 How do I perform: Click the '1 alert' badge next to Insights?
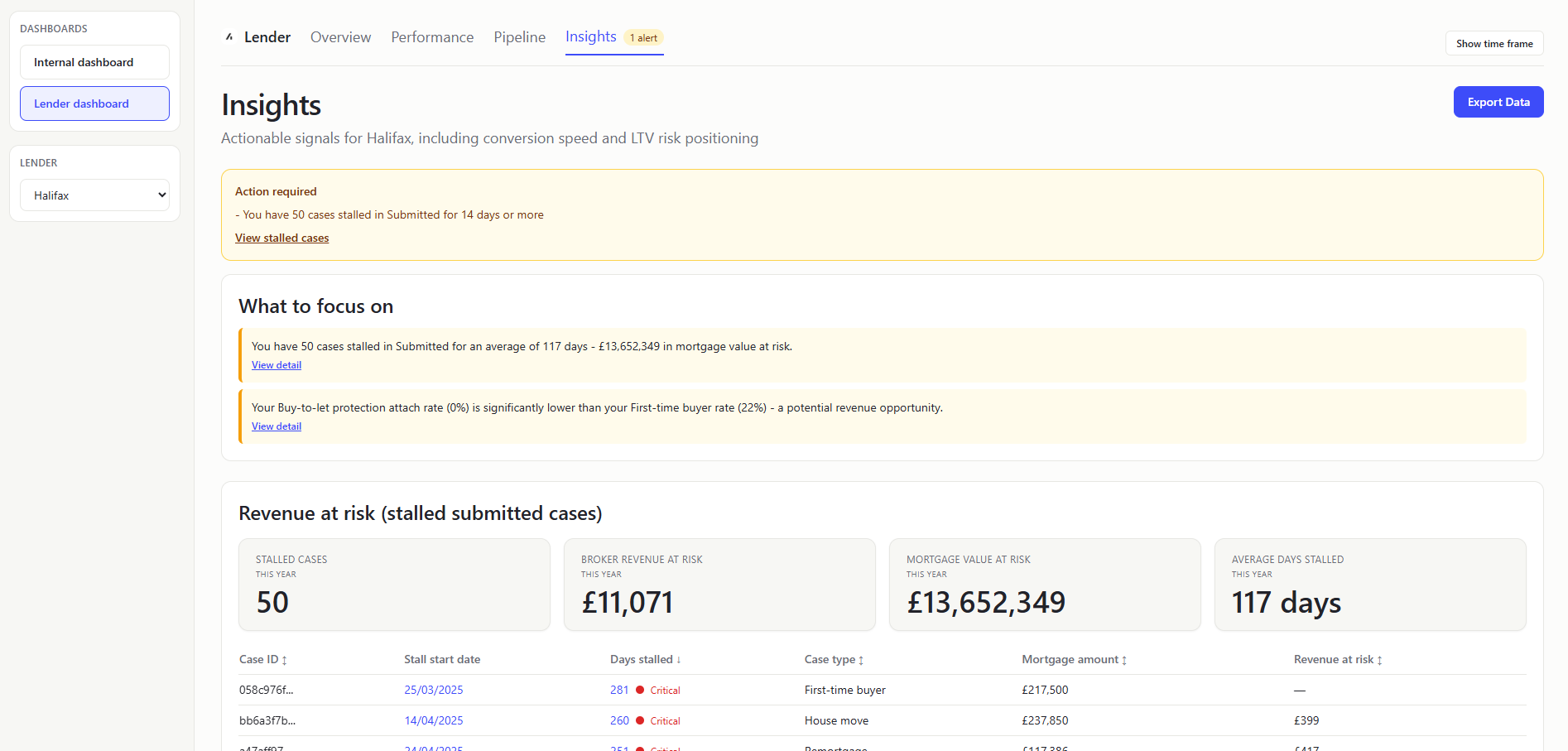643,37
